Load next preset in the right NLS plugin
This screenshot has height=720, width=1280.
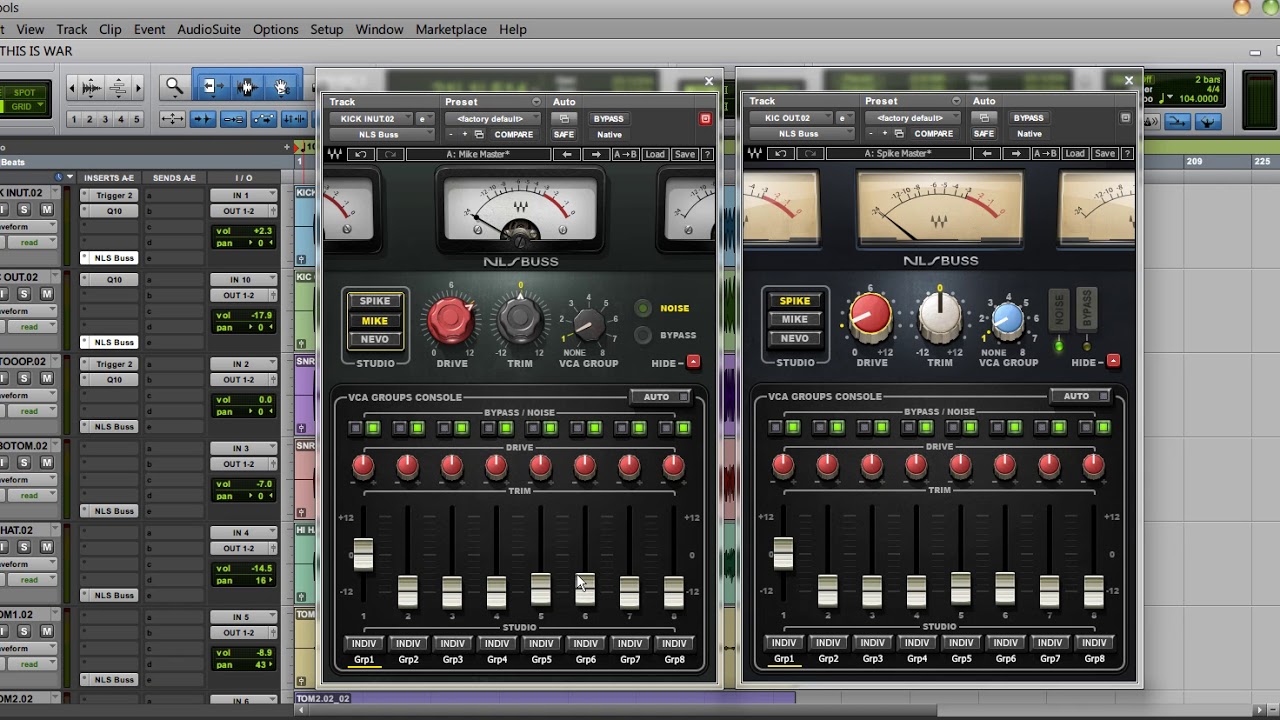pos(1016,154)
